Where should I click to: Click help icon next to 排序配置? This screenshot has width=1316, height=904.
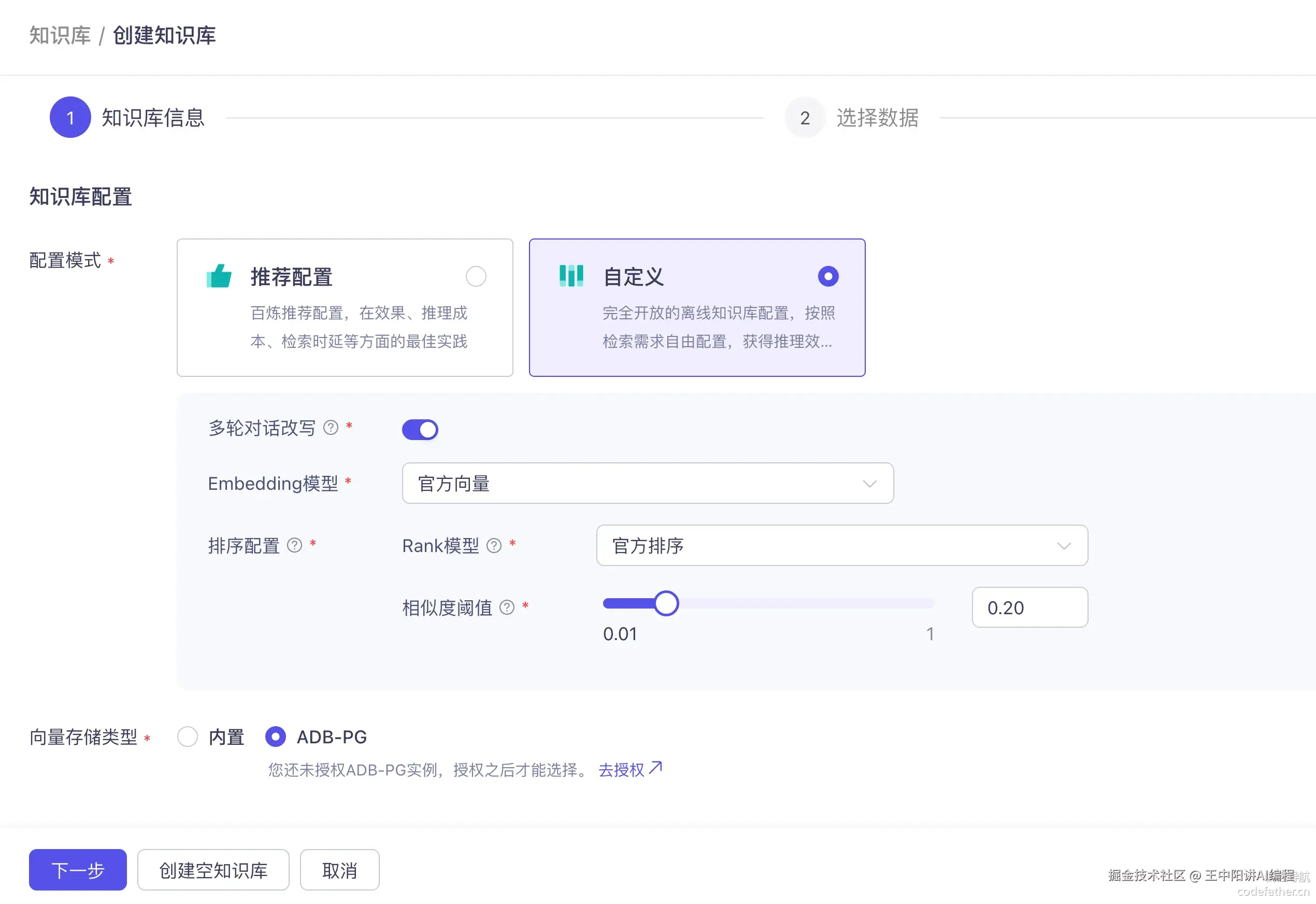coord(294,545)
